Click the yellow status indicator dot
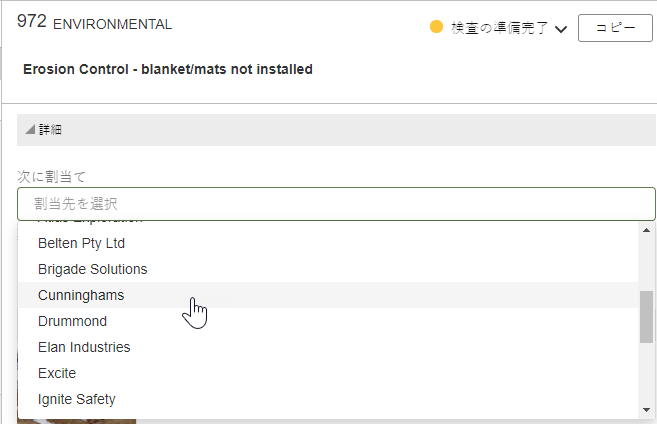 tap(436, 27)
